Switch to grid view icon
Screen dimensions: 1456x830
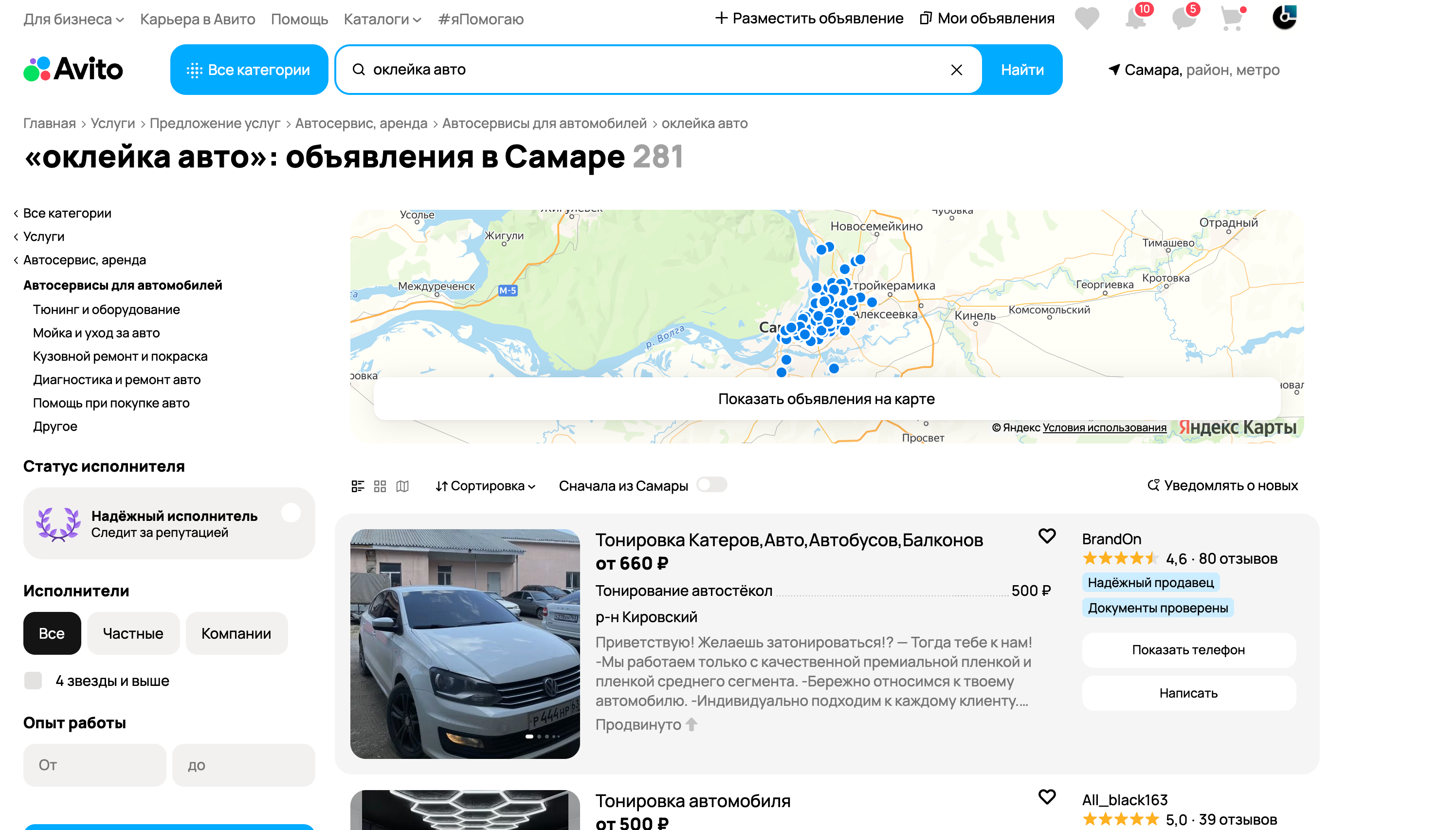(x=380, y=486)
